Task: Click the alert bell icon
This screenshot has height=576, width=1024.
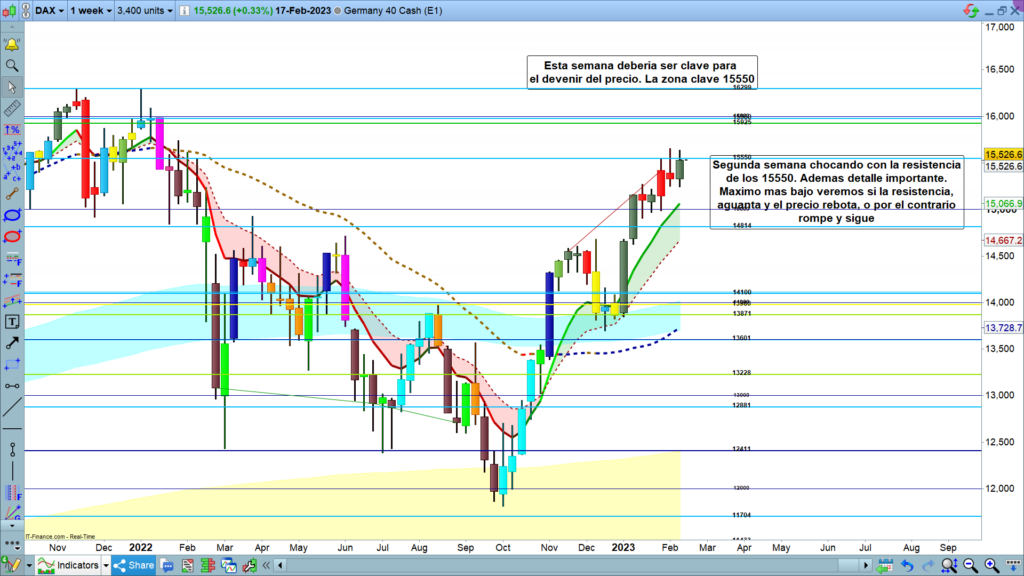Action: coord(12,45)
